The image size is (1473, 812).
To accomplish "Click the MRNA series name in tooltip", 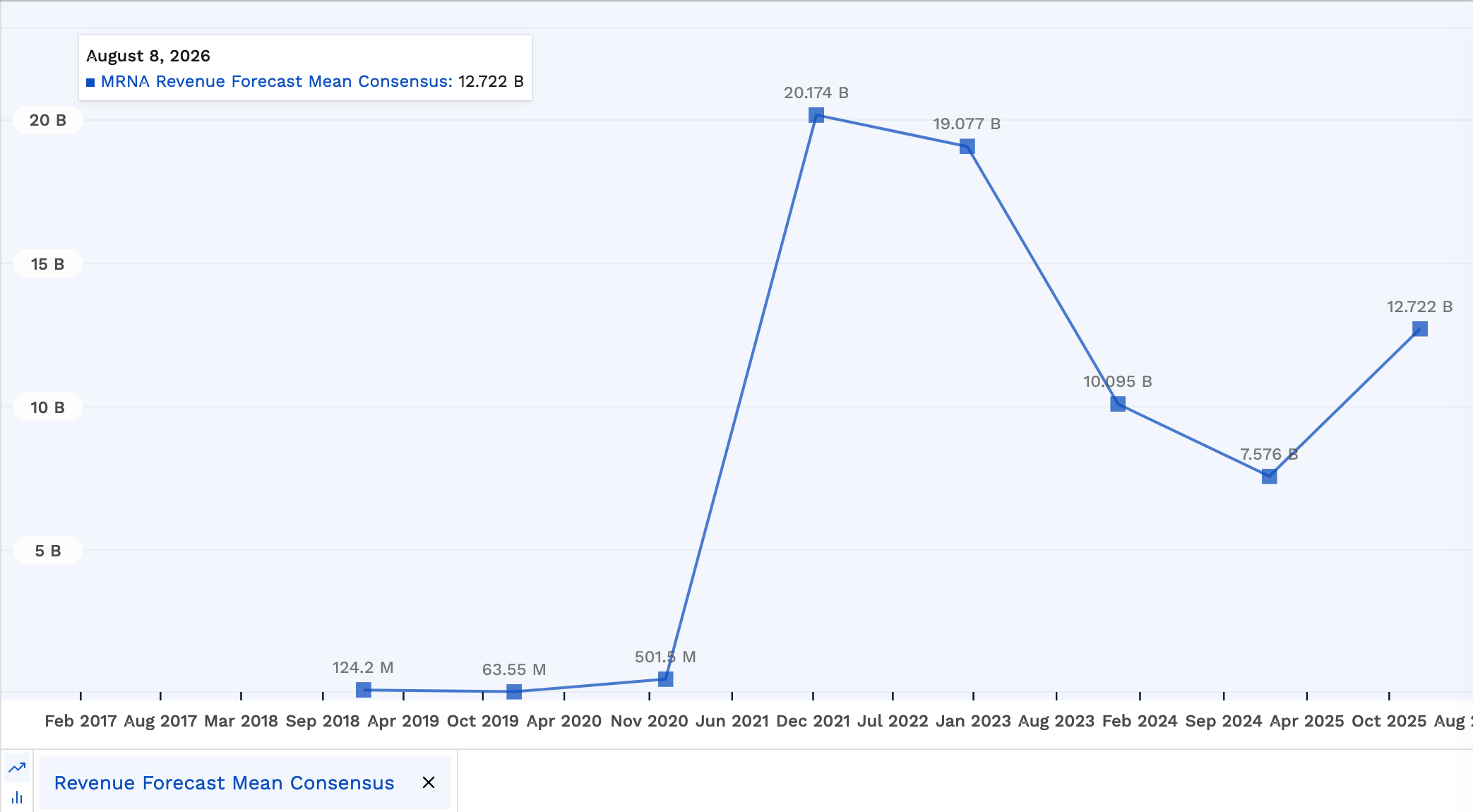I will click(x=277, y=81).
